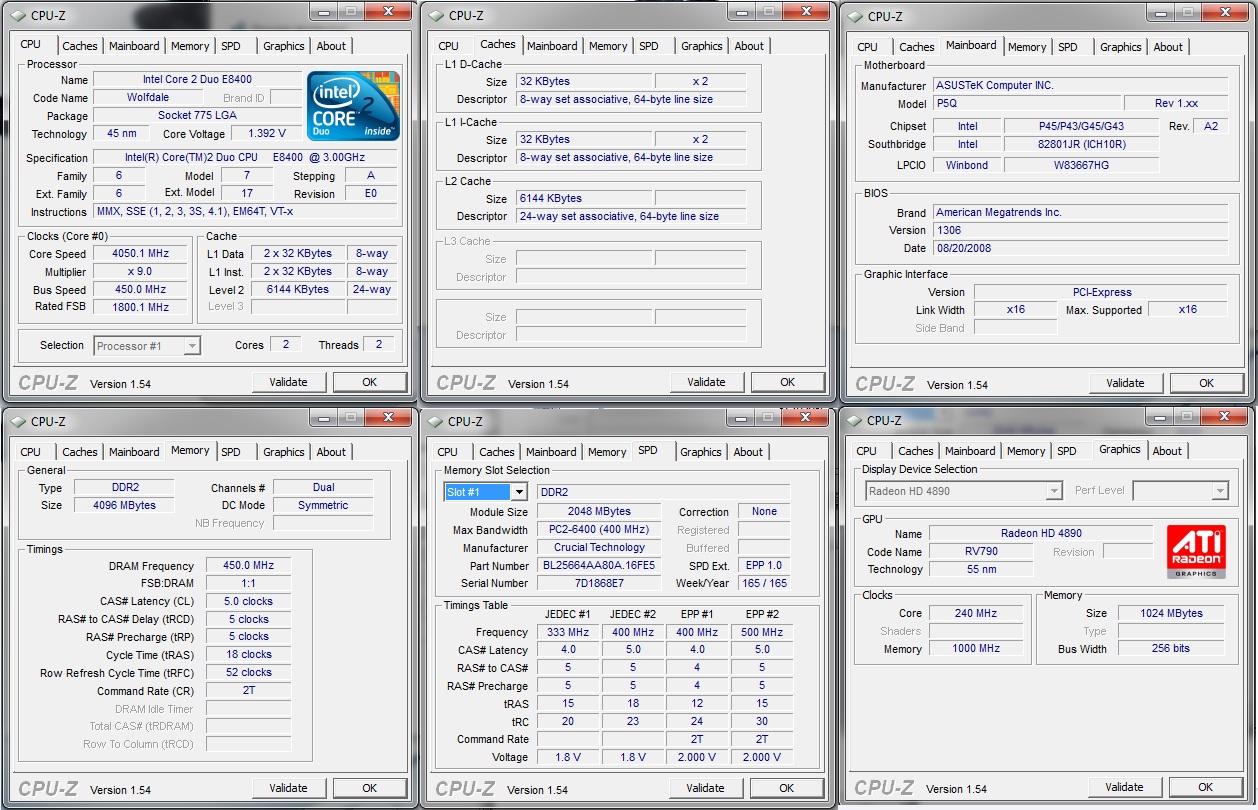The width and height of the screenshot is (1258, 810).
Task: Click the FSB:DRAM 1:1 field
Action: tap(248, 584)
